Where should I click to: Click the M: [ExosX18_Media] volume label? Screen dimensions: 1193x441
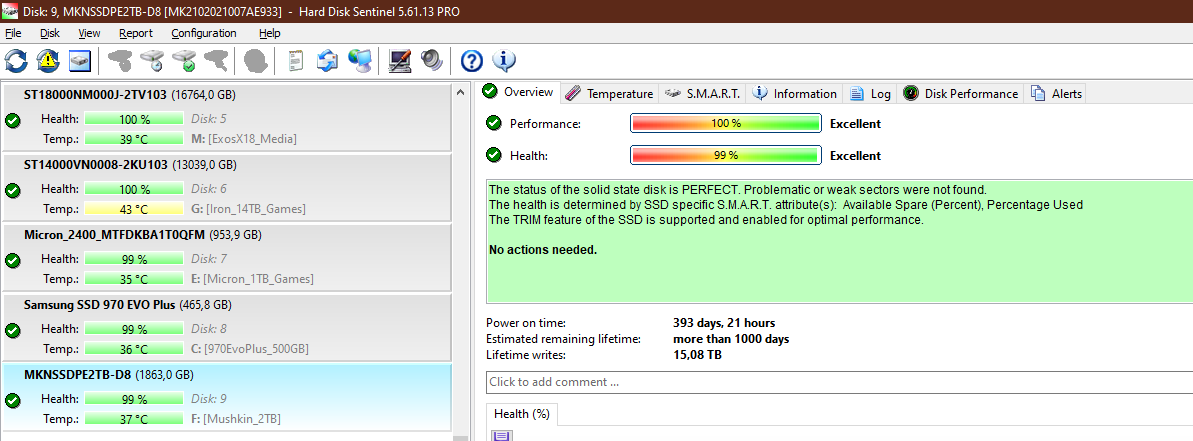coord(243,138)
